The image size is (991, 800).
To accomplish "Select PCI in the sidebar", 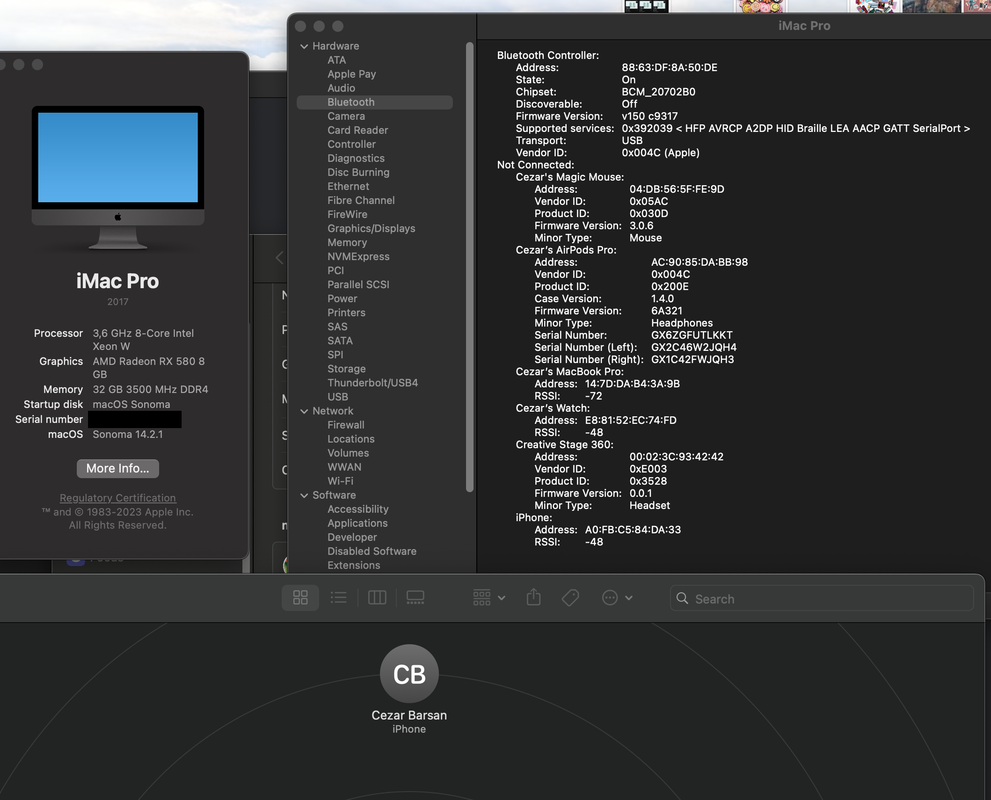I will [x=336, y=270].
